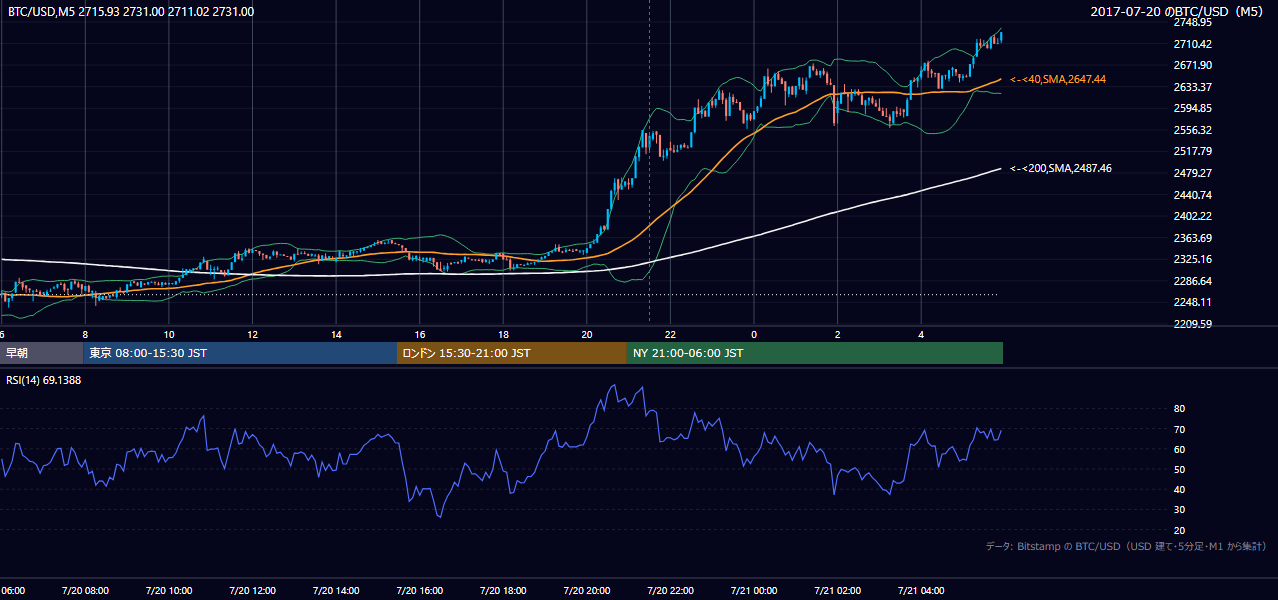Click the Bitstamp data source attribution text
1278x600 pixels.
1126,547
